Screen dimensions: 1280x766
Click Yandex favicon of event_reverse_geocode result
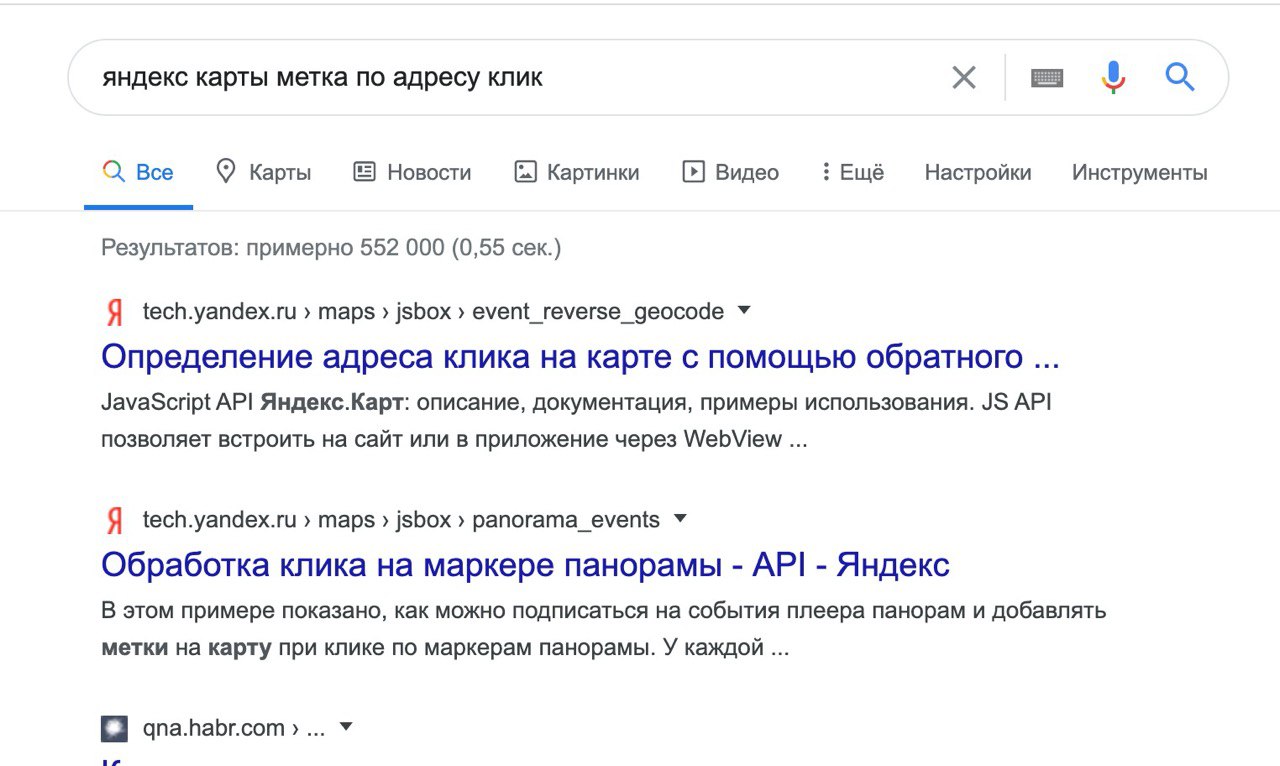115,312
